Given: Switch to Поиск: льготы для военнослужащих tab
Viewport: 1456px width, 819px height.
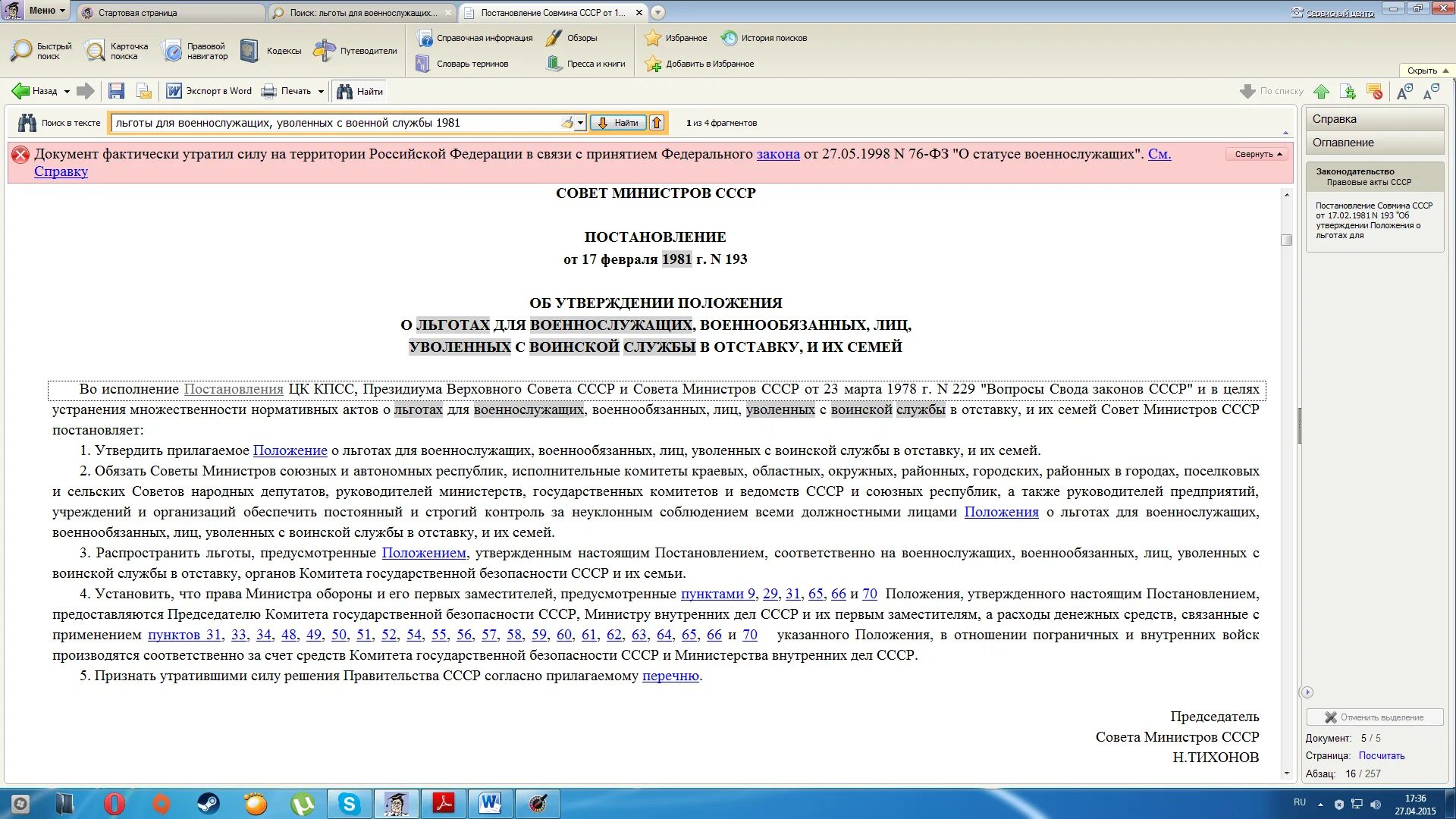Looking at the screenshot, I should [363, 13].
